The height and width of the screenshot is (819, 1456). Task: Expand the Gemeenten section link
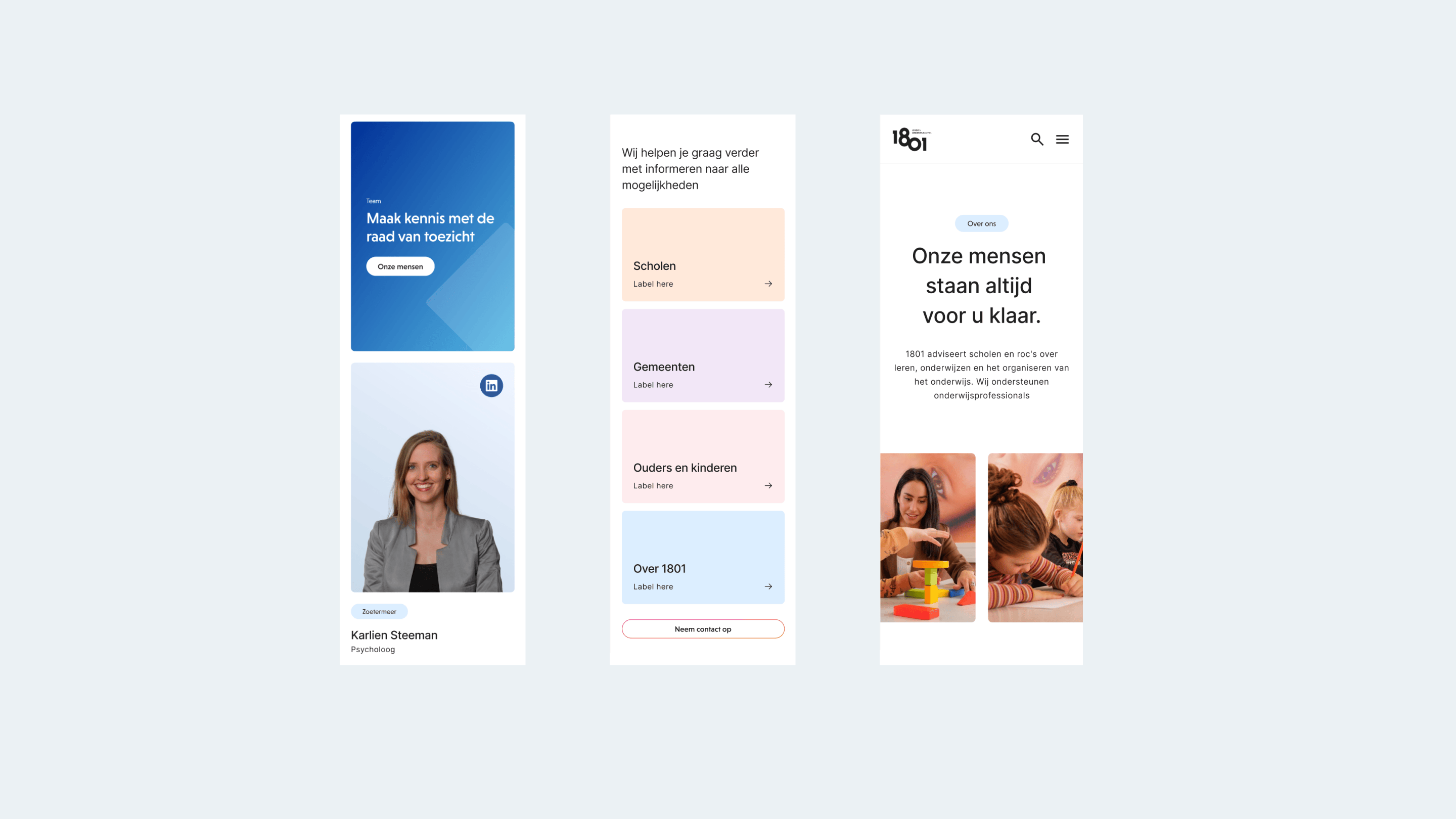[769, 384]
